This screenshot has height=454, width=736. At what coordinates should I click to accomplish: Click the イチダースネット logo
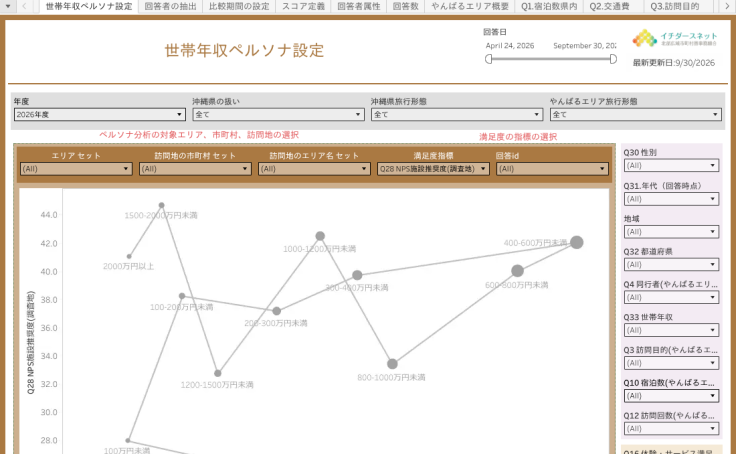(x=675, y=38)
